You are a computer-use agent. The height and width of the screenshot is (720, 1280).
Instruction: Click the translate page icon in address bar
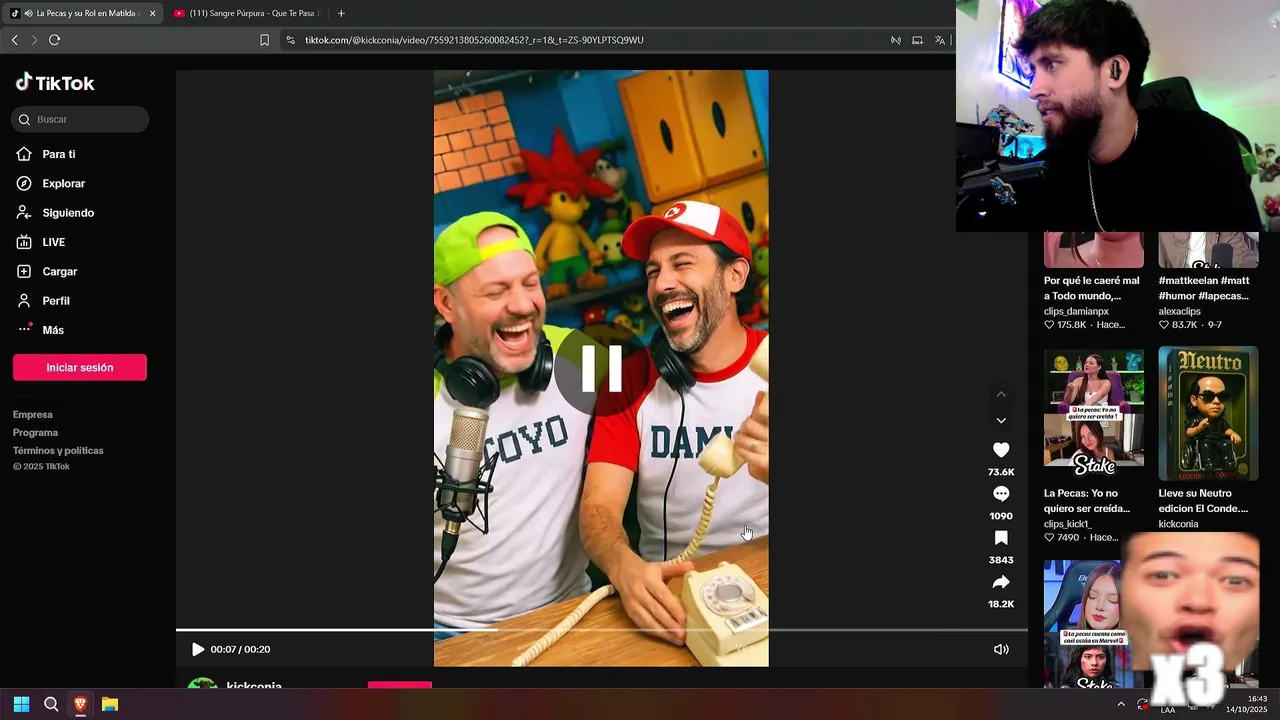[x=940, y=40]
